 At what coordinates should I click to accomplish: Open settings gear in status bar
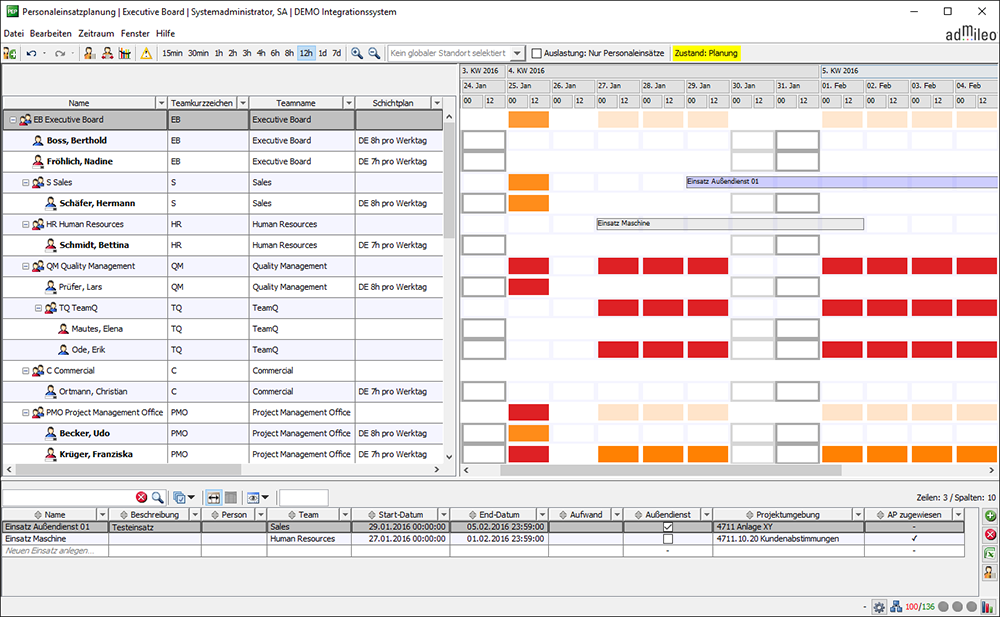coord(879,607)
